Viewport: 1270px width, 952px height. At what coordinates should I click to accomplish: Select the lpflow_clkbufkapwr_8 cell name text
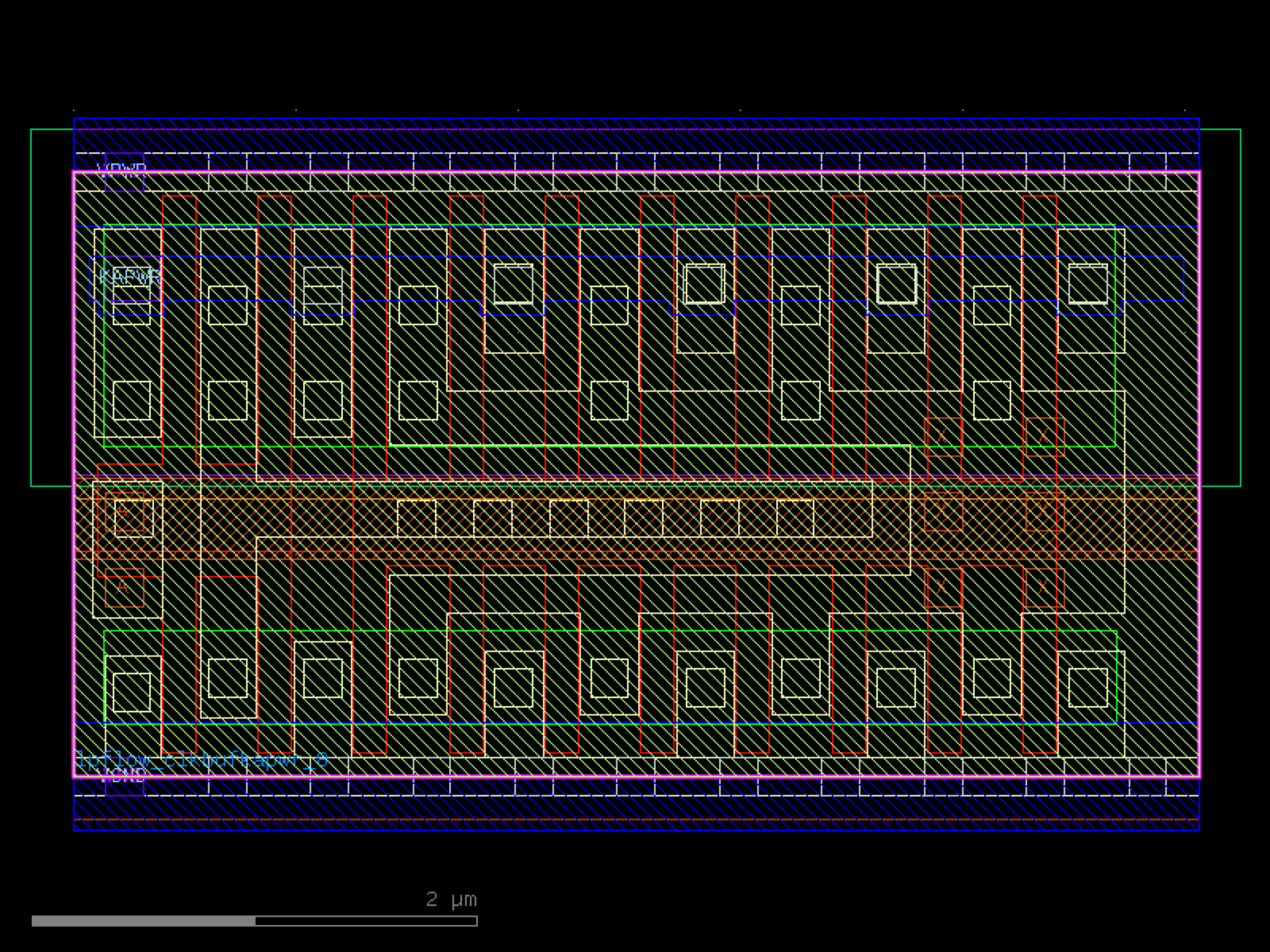coord(202,759)
